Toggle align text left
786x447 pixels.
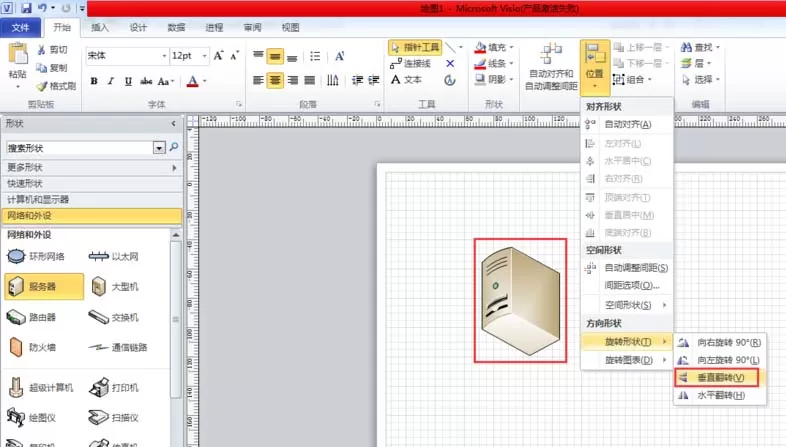coord(258,80)
